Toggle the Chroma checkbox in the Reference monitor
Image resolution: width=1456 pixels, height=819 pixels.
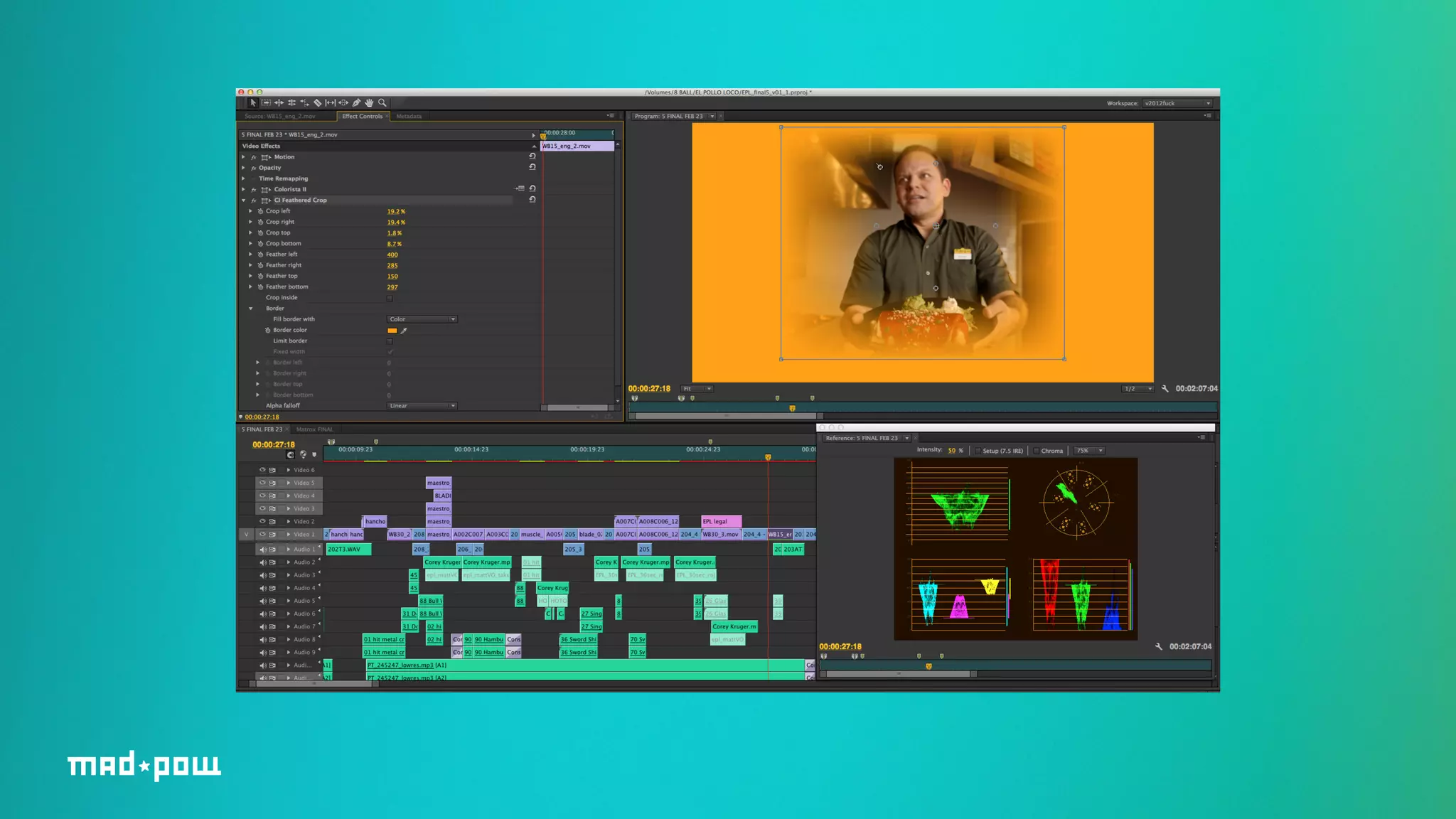[1037, 451]
